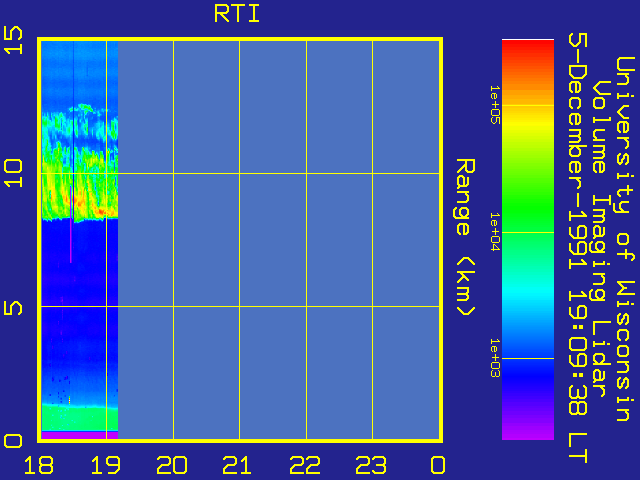The image size is (640, 480).
Task: Click the 10 km range axis label
Action: tap(13, 173)
